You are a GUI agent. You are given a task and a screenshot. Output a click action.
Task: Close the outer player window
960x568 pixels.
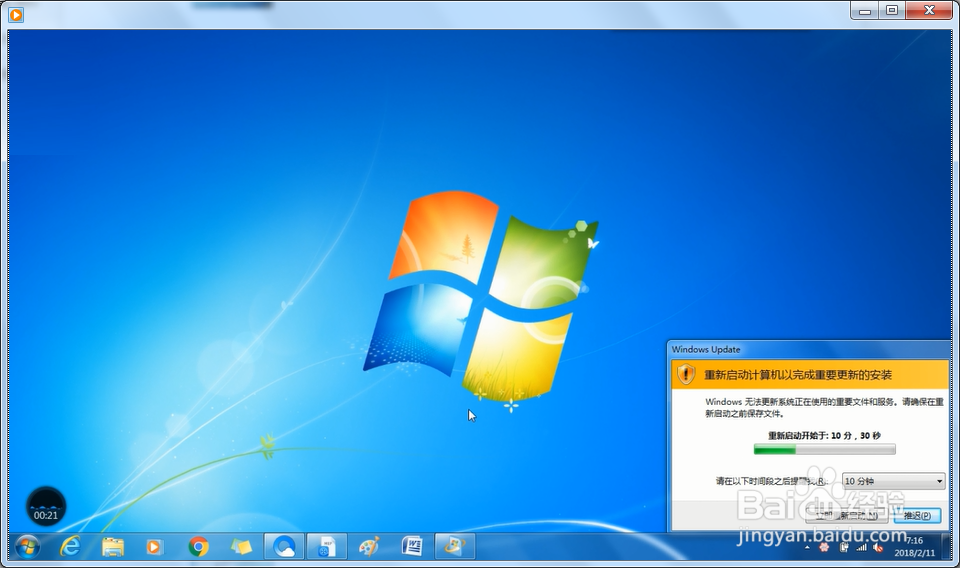pos(929,10)
